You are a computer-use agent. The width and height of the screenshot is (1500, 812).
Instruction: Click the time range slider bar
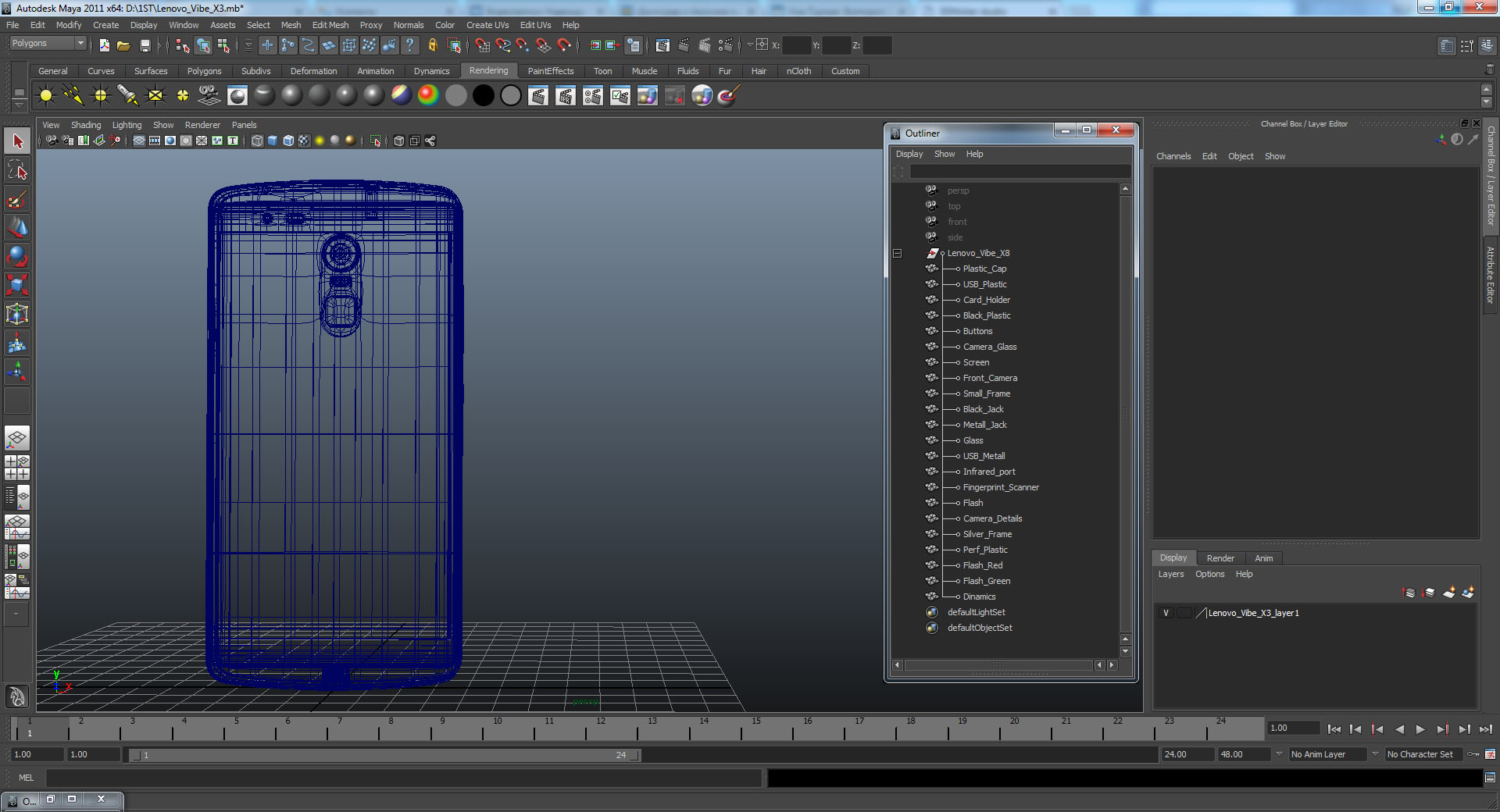pyautogui.click(x=384, y=755)
